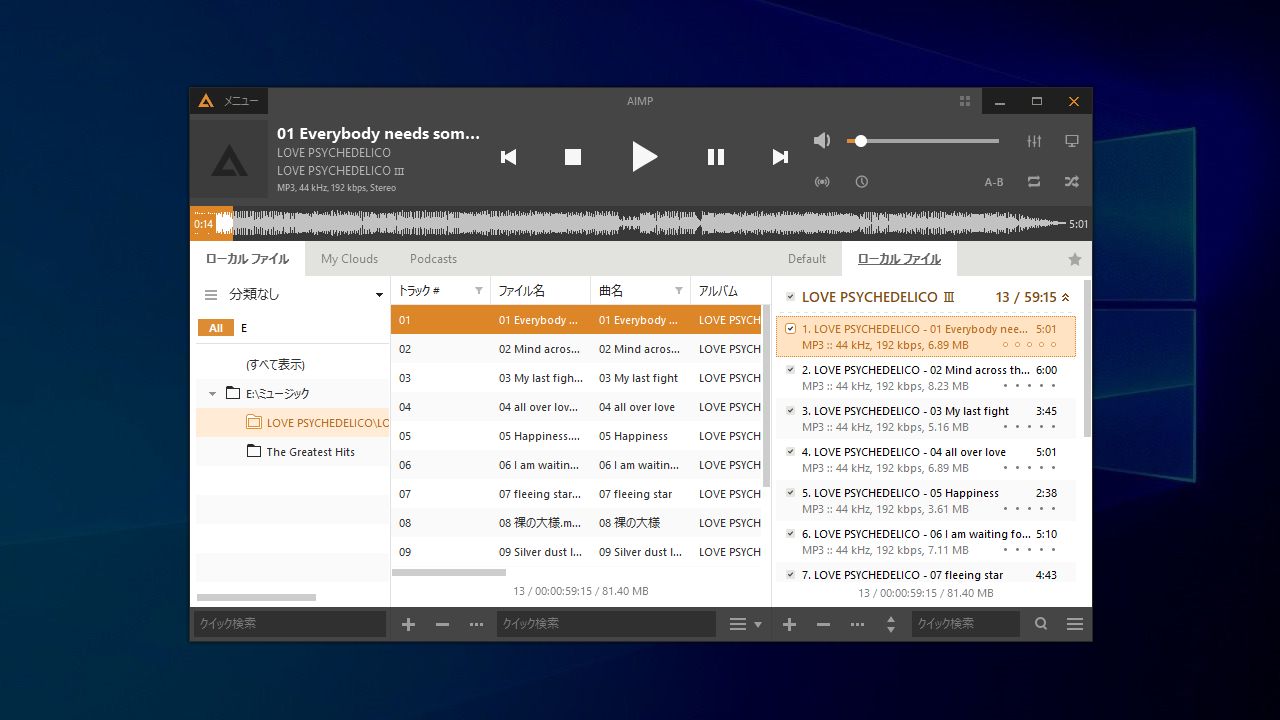The height and width of the screenshot is (720, 1280).
Task: Click the playlist search magnifier icon
Action: (1041, 624)
